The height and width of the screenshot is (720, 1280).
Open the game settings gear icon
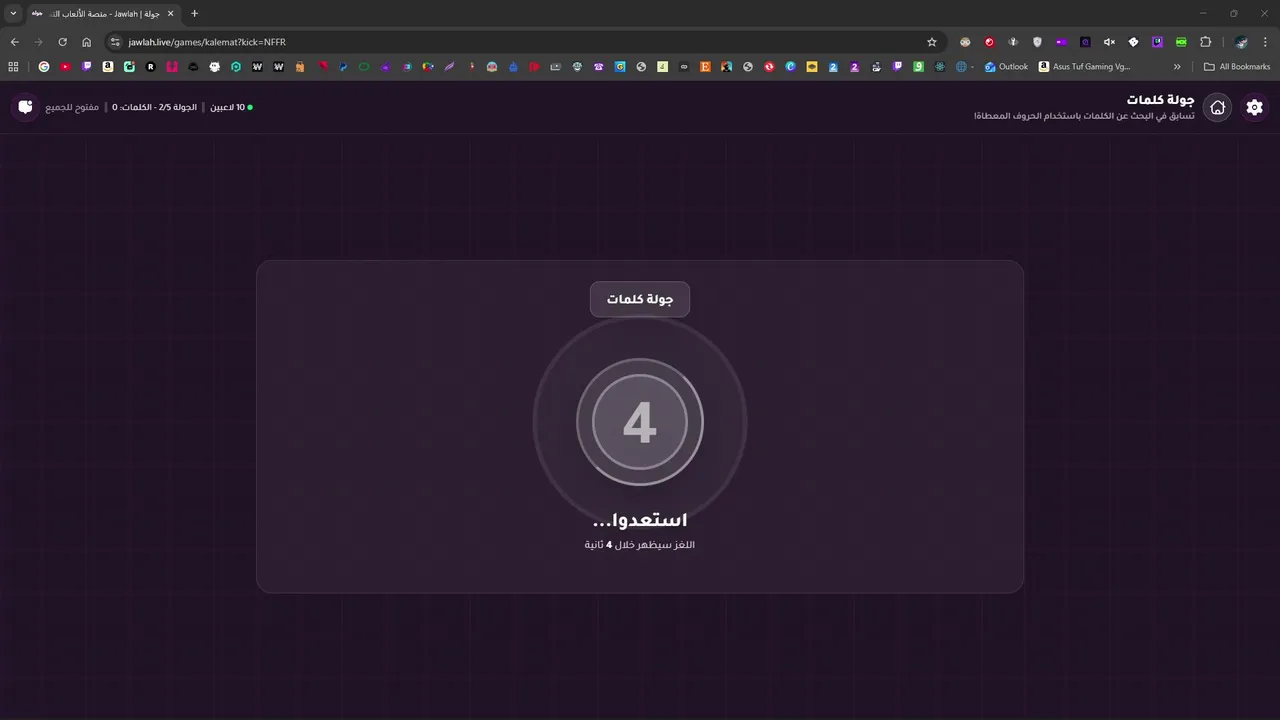1255,107
